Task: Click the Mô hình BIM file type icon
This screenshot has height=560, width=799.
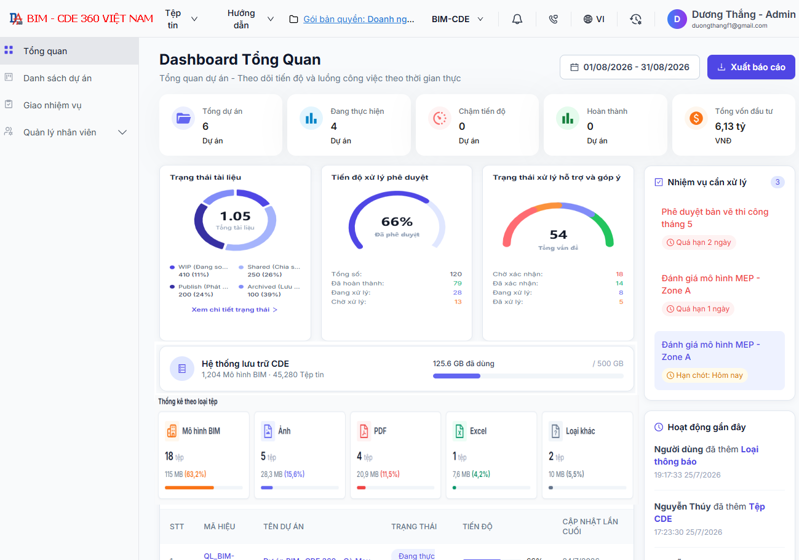Action: (172, 431)
